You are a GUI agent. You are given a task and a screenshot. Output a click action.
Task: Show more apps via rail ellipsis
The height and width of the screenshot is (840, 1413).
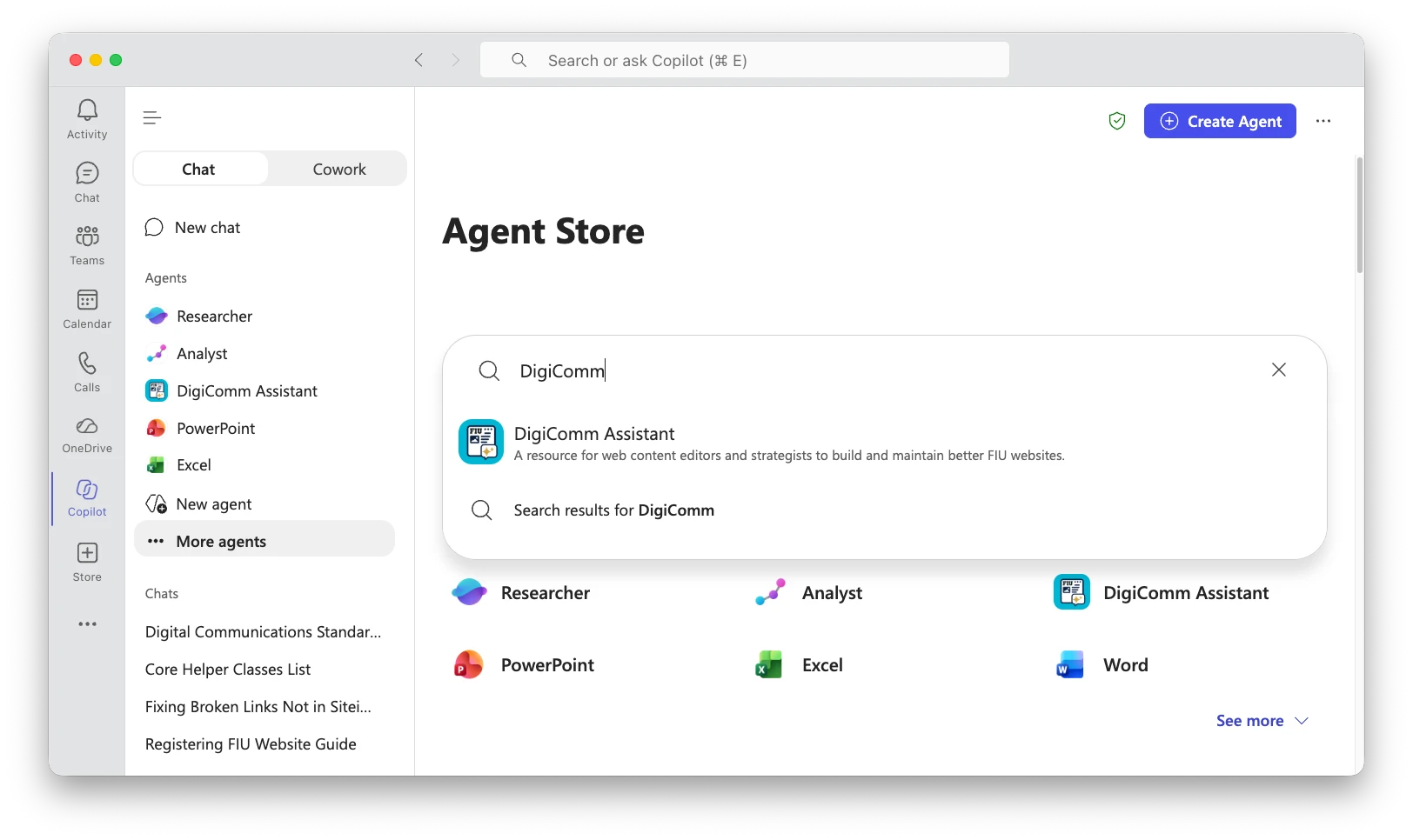click(87, 624)
